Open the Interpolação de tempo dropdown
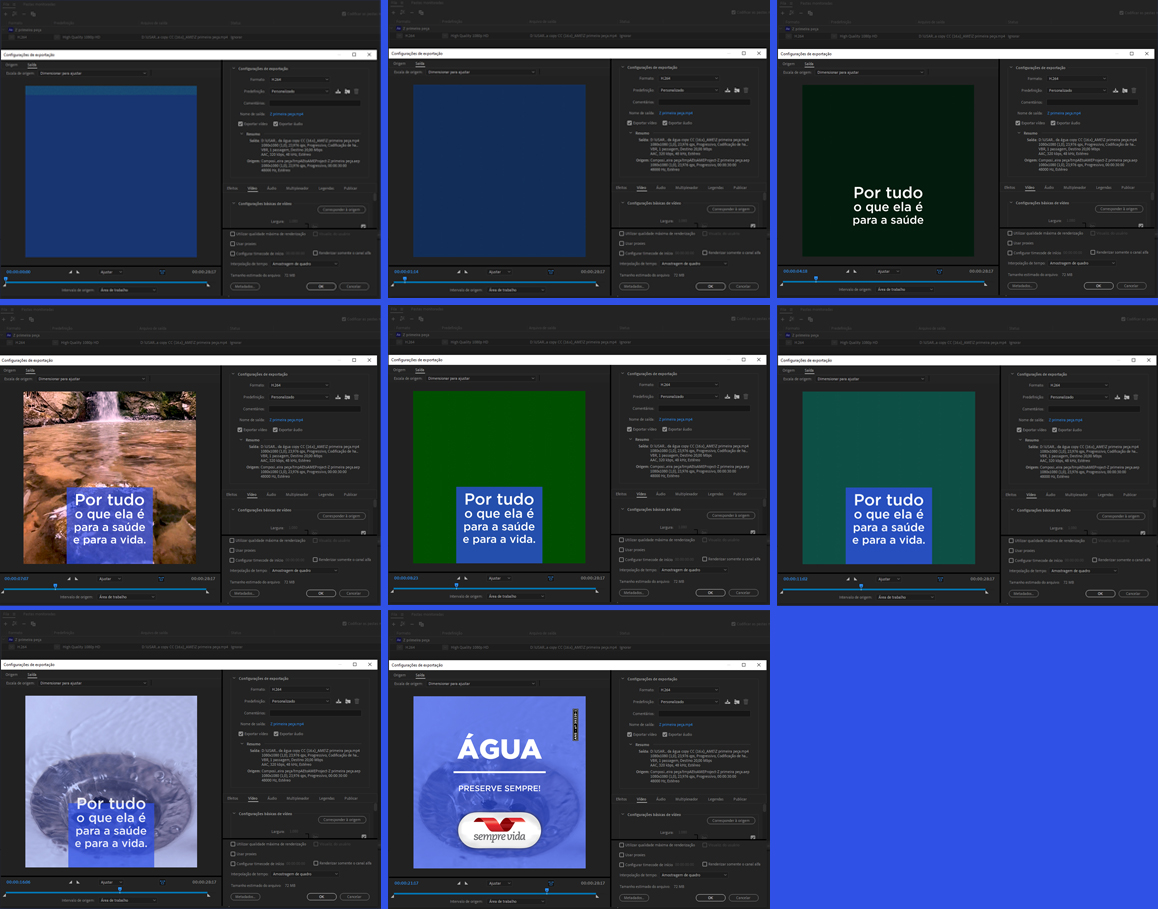 [x=304, y=264]
